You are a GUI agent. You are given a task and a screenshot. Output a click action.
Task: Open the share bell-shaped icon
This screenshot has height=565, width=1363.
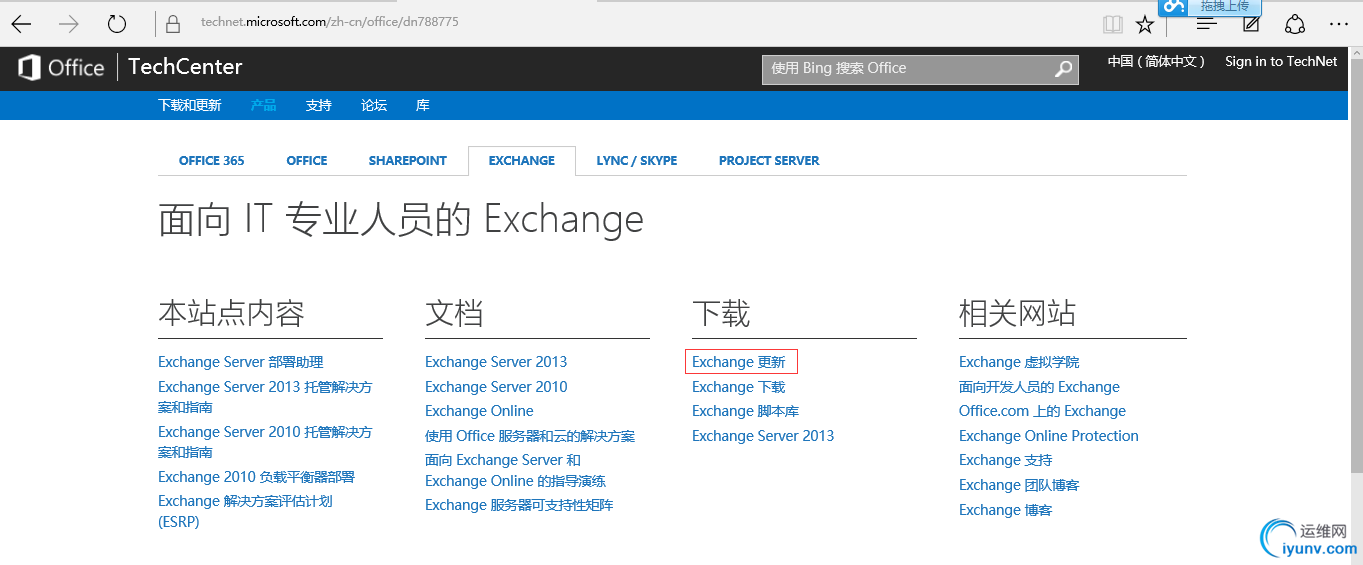(x=1295, y=24)
